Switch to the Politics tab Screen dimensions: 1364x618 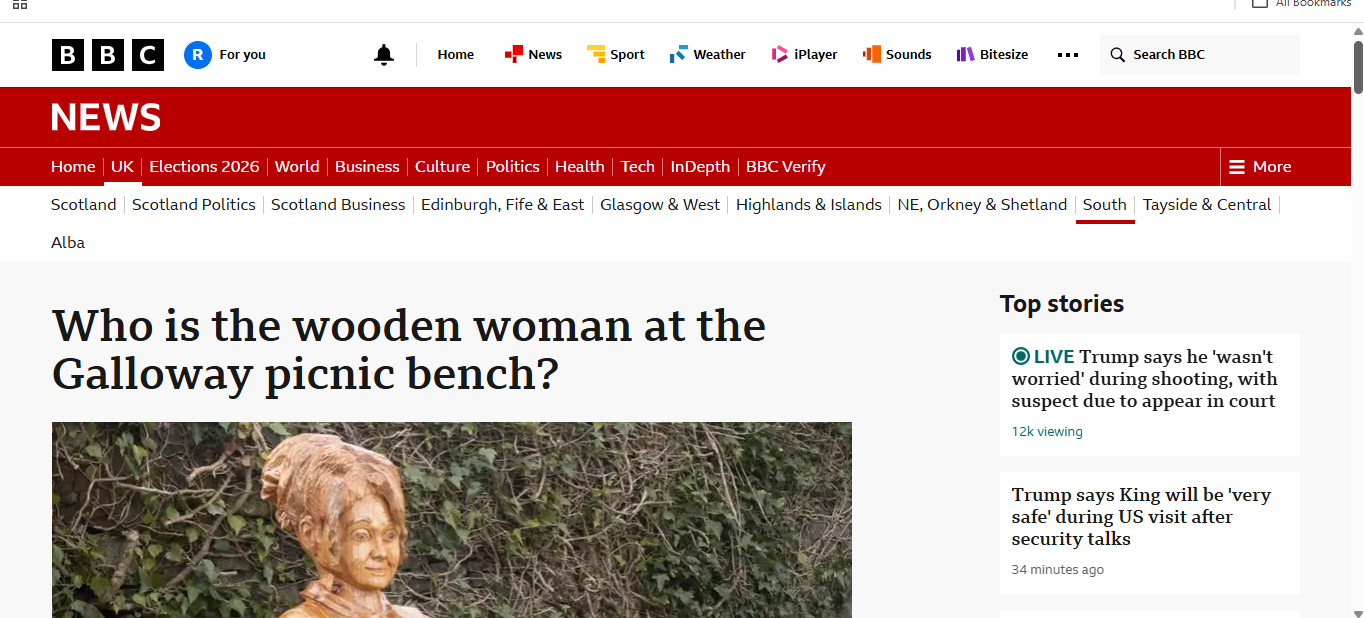click(x=512, y=166)
